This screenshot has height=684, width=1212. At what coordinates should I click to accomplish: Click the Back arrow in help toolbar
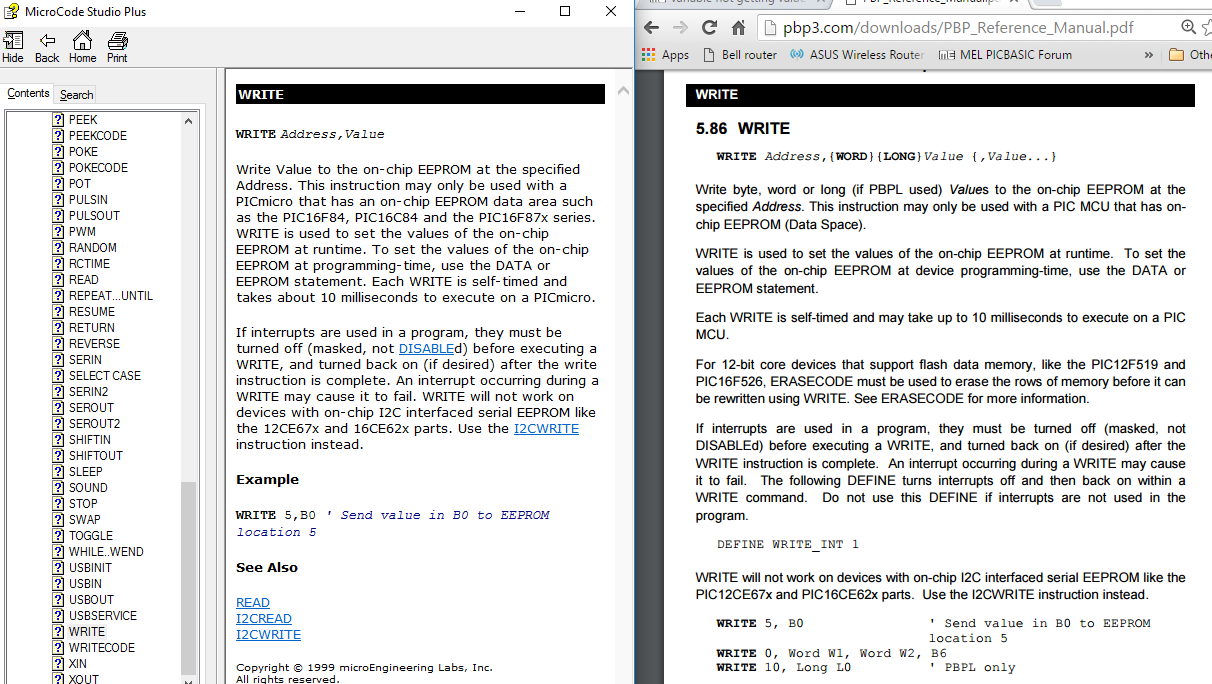click(47, 46)
